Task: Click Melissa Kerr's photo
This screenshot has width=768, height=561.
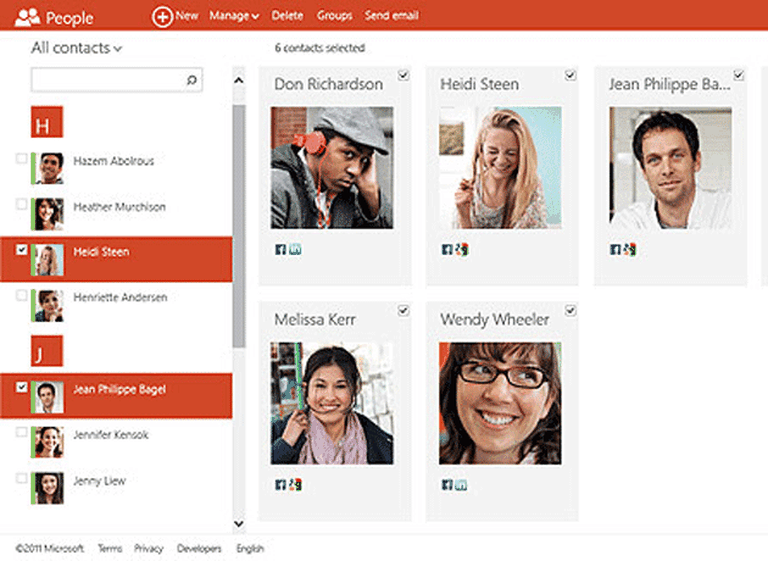Action: 332,403
